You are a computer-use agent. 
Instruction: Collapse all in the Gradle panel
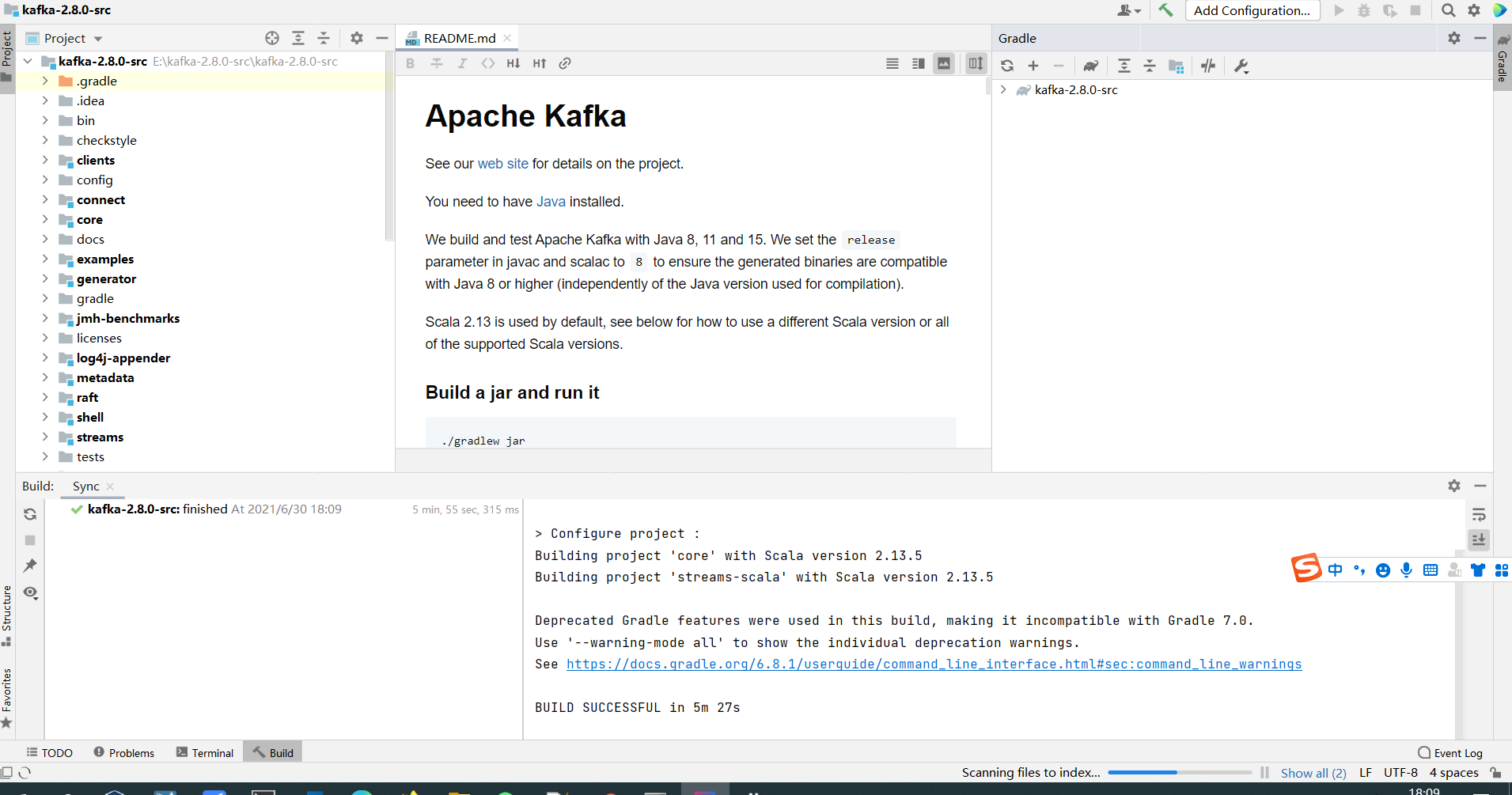pyautogui.click(x=1150, y=66)
